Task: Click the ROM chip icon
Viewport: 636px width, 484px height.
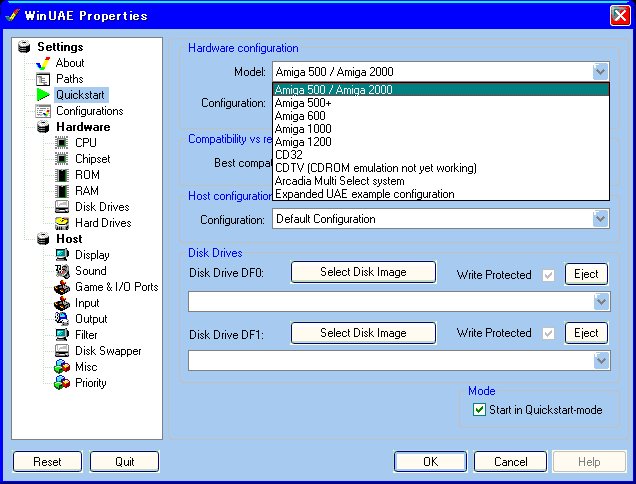Action: point(62,175)
